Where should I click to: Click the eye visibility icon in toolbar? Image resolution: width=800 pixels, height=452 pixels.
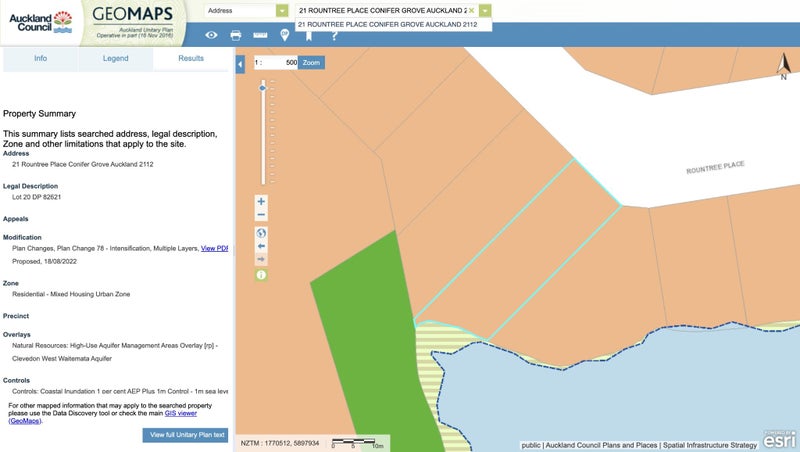211,35
